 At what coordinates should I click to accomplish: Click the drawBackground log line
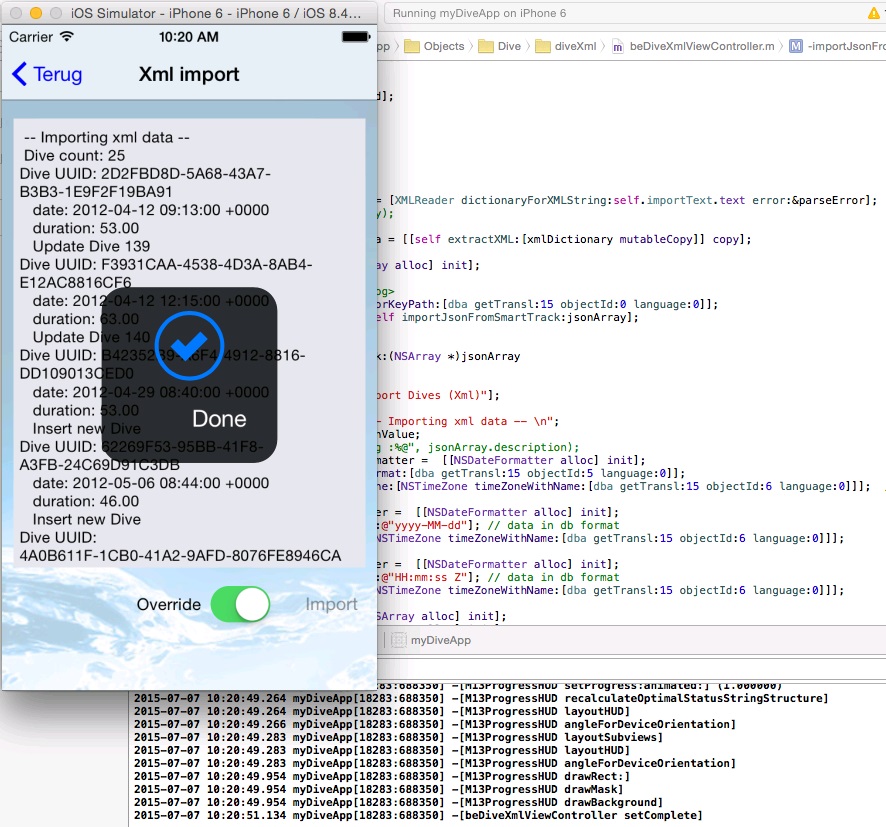point(398,802)
